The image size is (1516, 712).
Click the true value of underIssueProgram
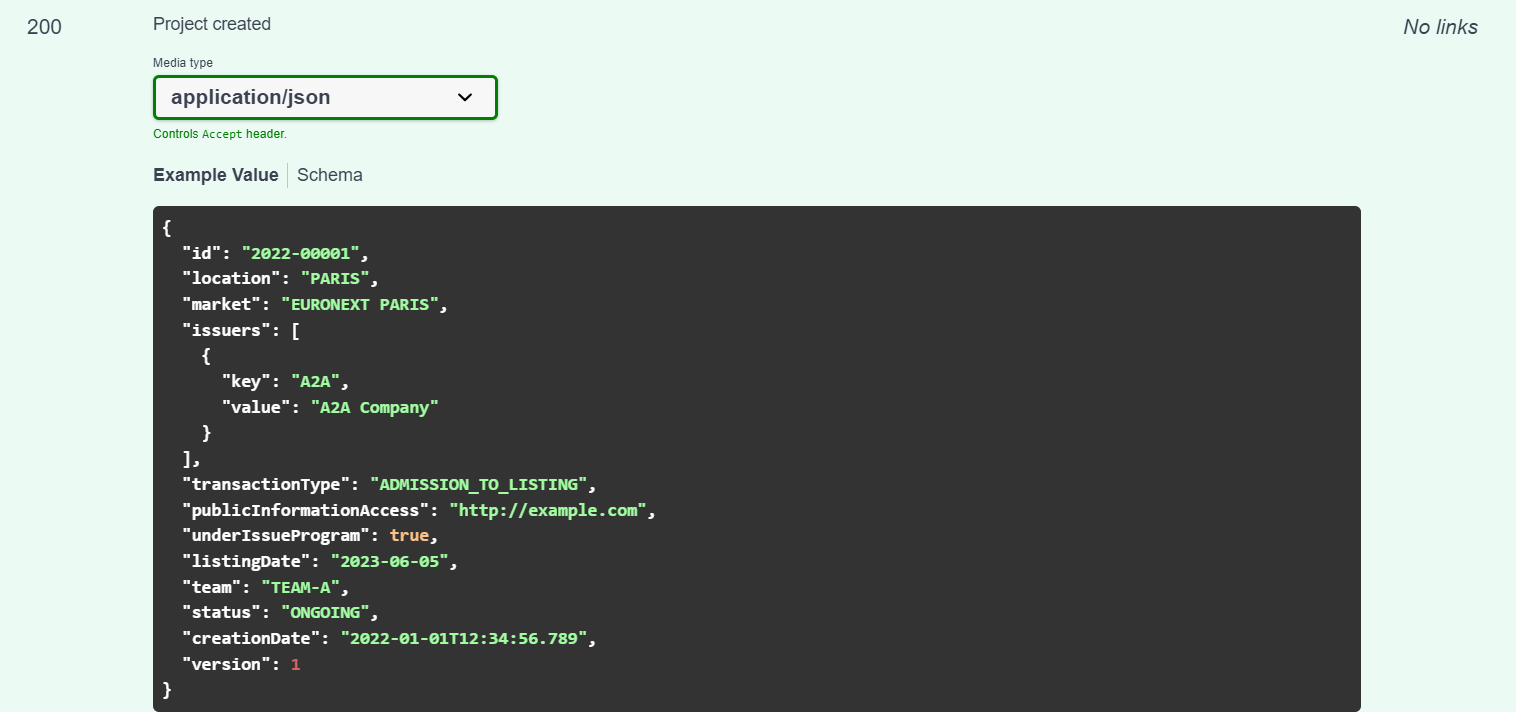coord(409,536)
